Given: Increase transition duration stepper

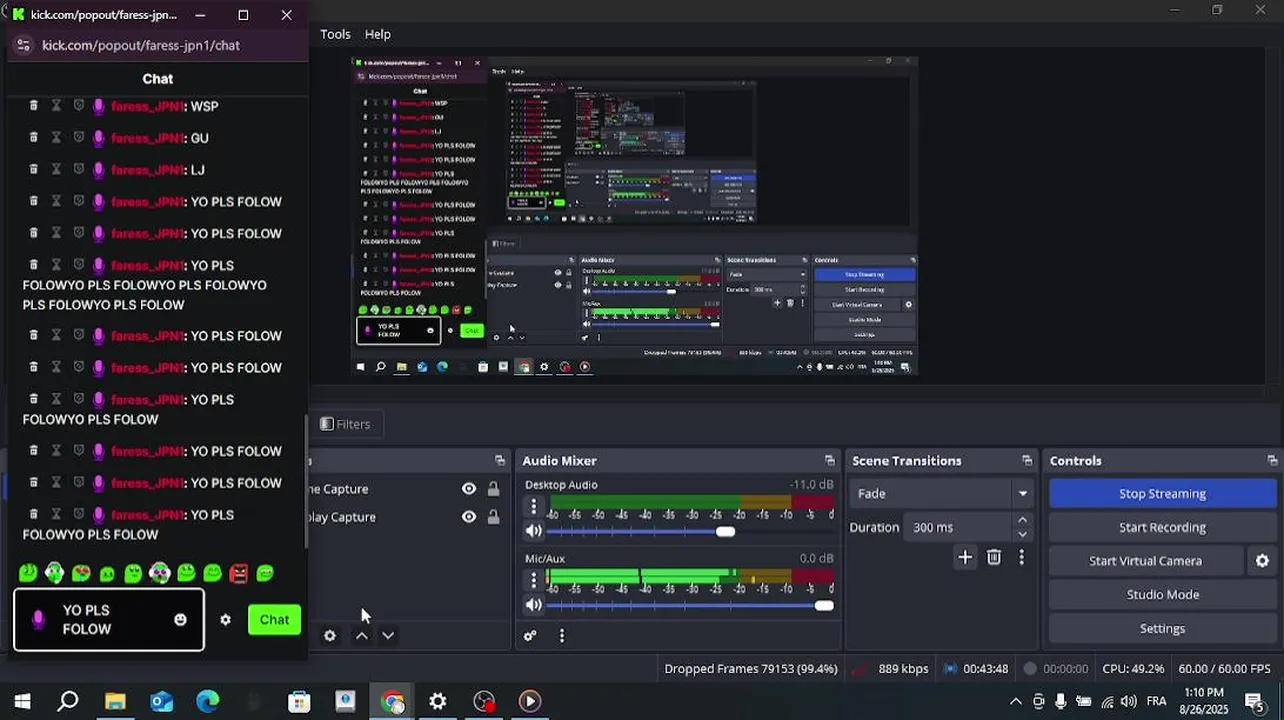Looking at the screenshot, I should pyautogui.click(x=1022, y=520).
